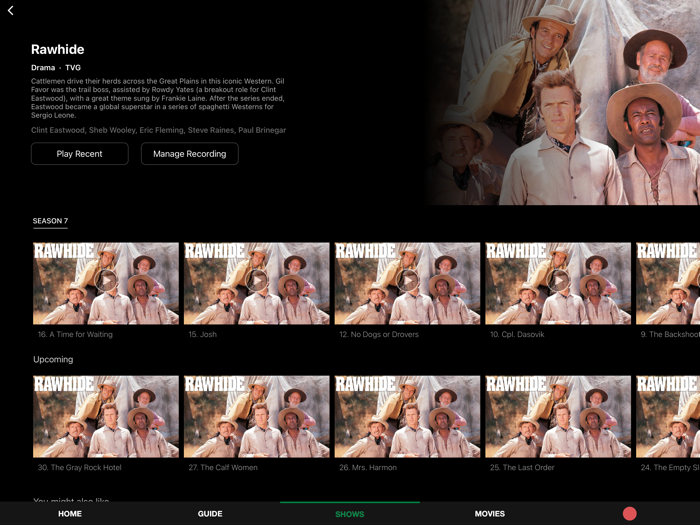Click the Play Recent button
The height and width of the screenshot is (525, 700).
(x=80, y=154)
